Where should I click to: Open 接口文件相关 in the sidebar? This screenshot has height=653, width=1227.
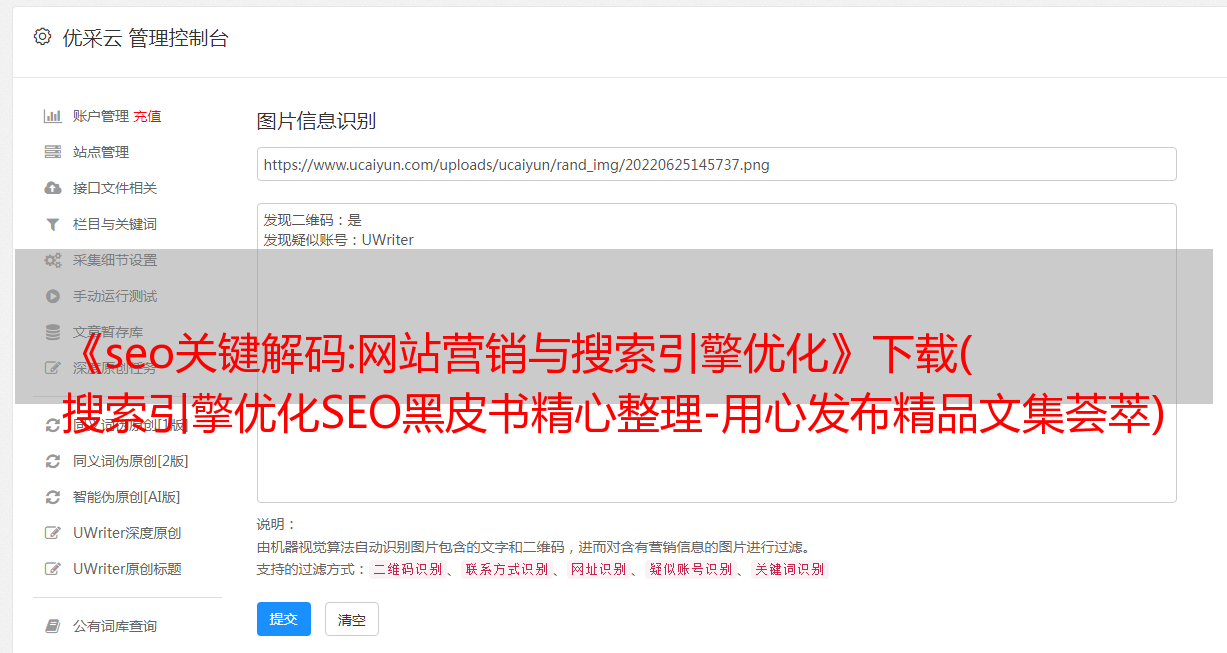coord(115,188)
